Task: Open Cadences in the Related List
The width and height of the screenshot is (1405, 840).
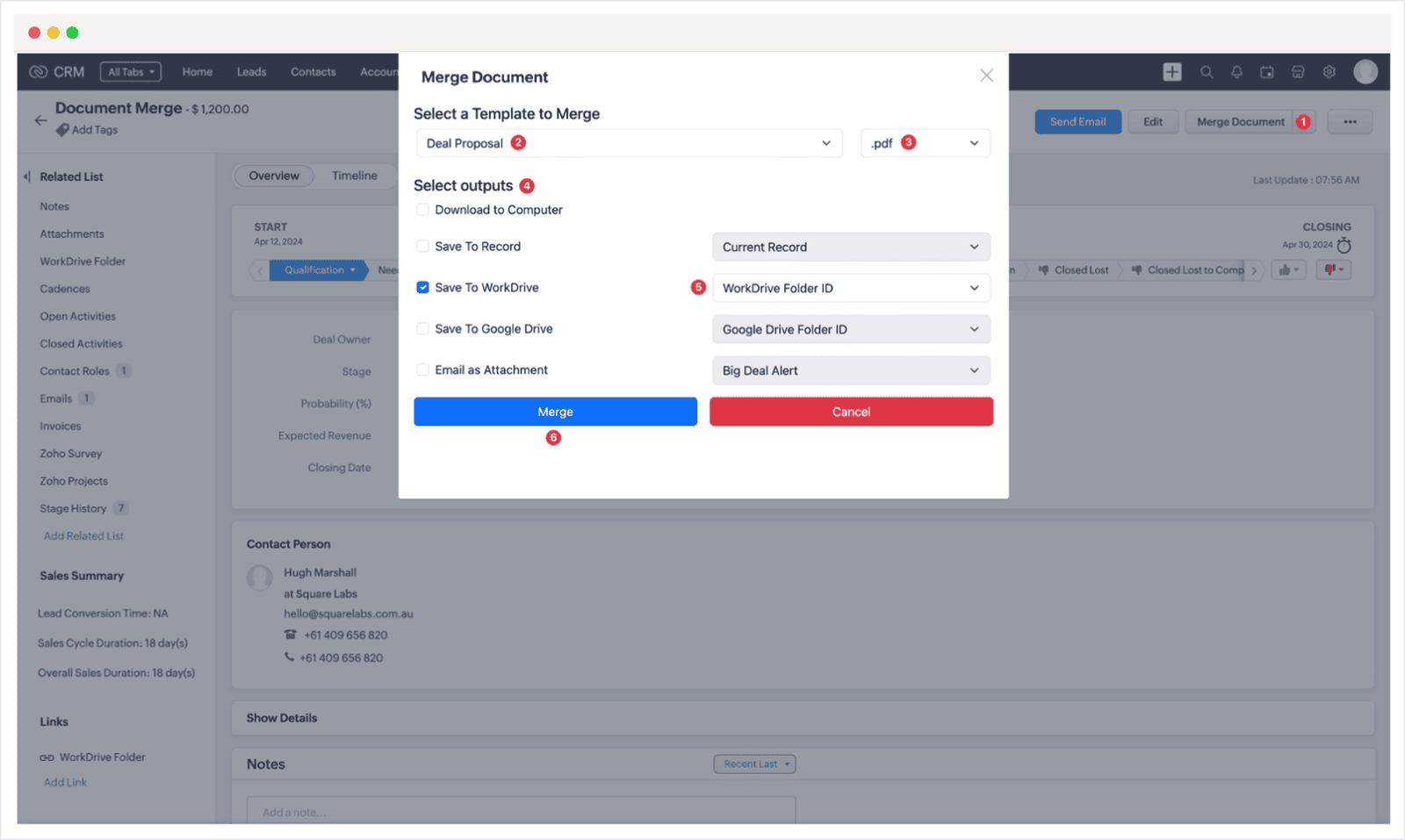Action: tap(65, 289)
